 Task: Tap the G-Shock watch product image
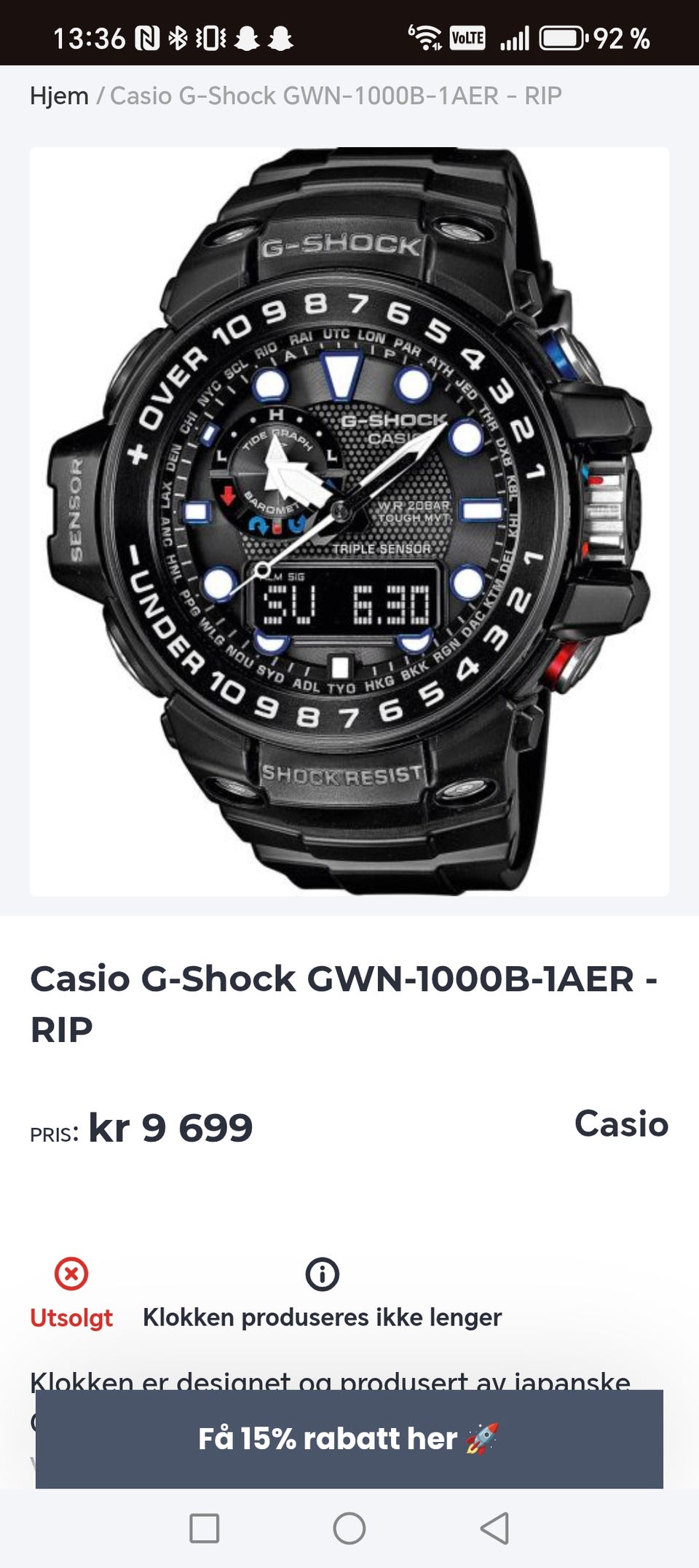pos(349,522)
